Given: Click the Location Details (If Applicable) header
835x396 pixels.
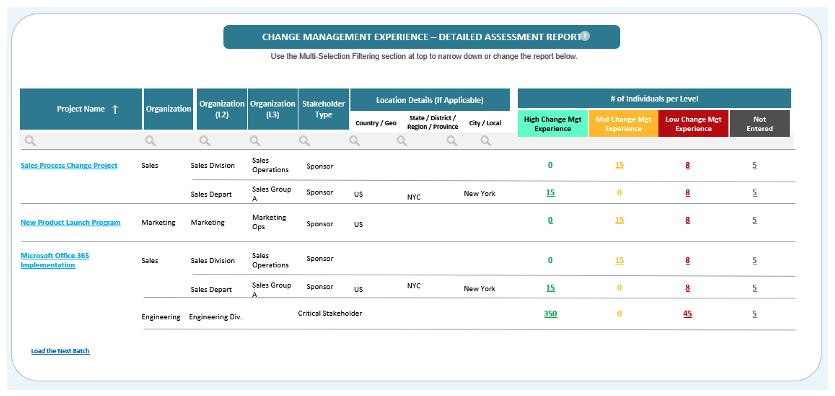Looking at the screenshot, I should pyautogui.click(x=430, y=100).
